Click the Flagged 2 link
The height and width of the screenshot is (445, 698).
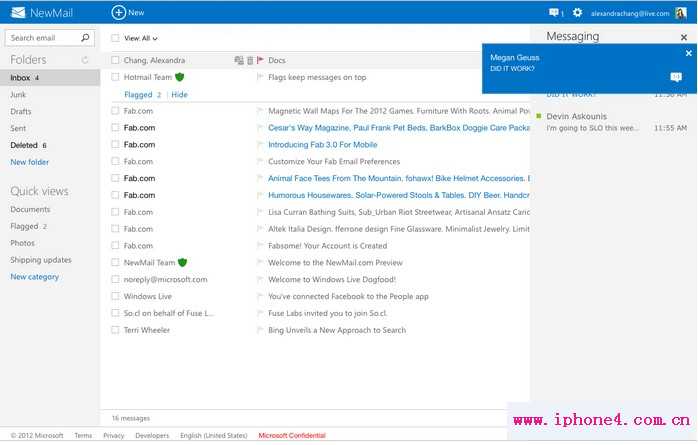pos(142,94)
